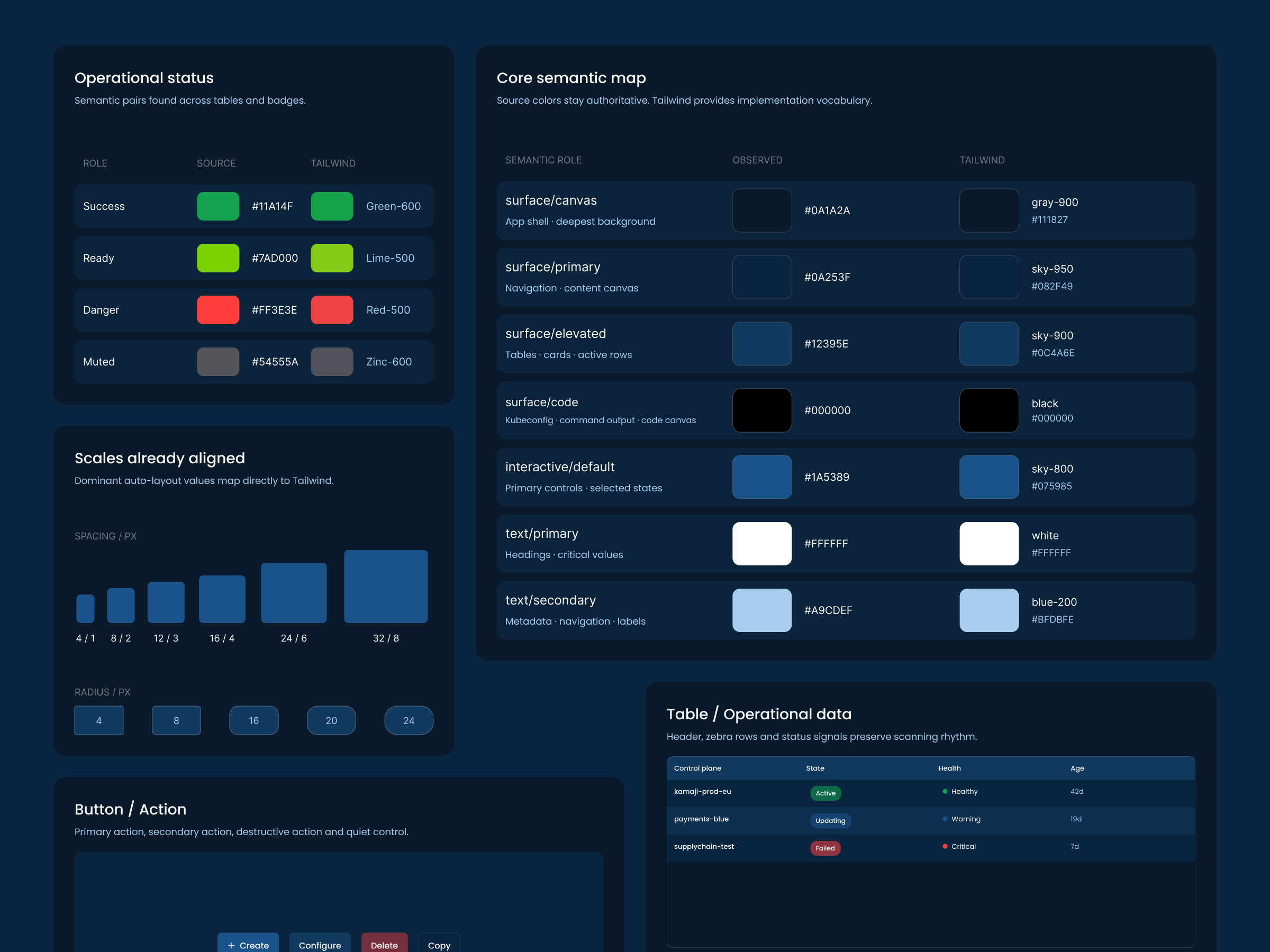Select the Green-600 Tailwind swatch
1270x952 pixels.
click(x=332, y=206)
